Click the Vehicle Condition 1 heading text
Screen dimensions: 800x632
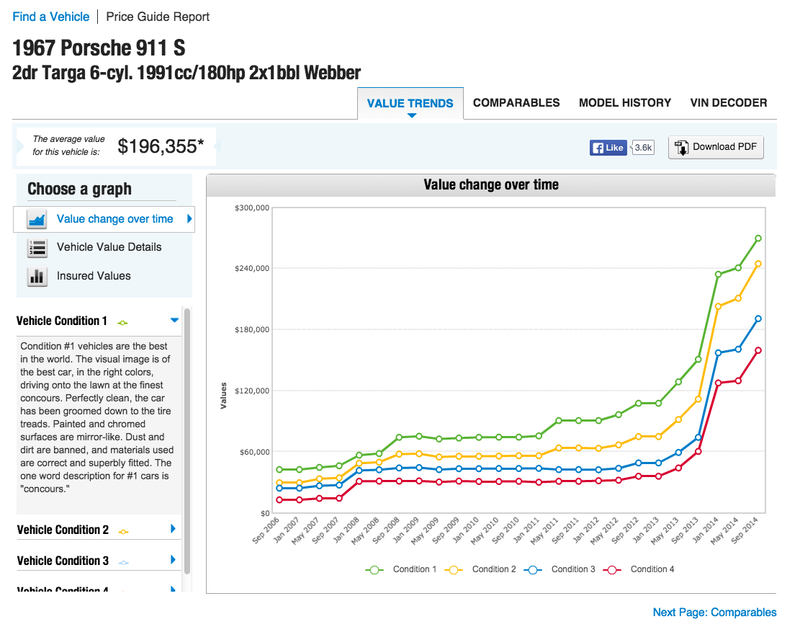(x=62, y=321)
